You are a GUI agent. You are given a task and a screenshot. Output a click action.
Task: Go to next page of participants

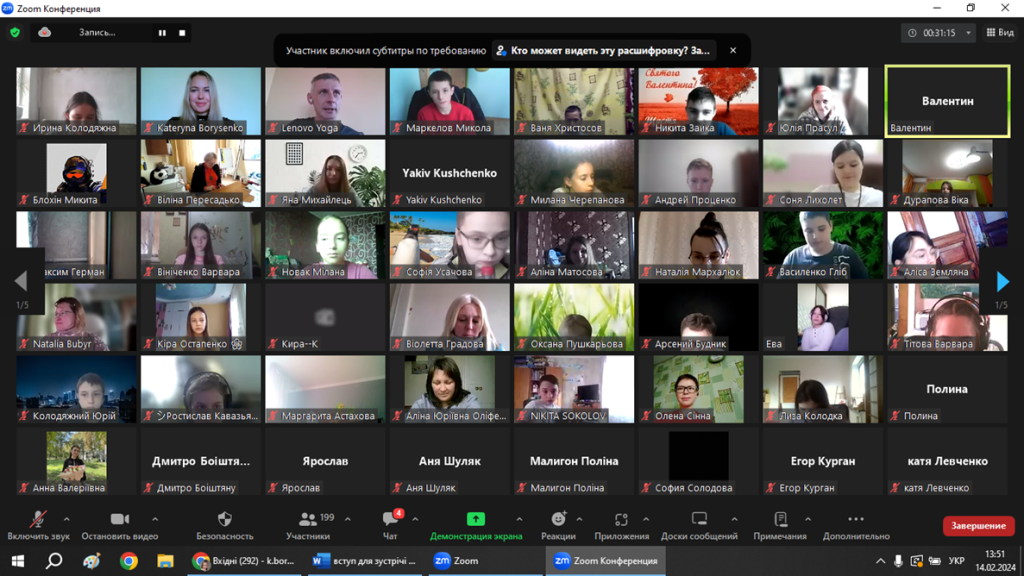click(x=1003, y=283)
